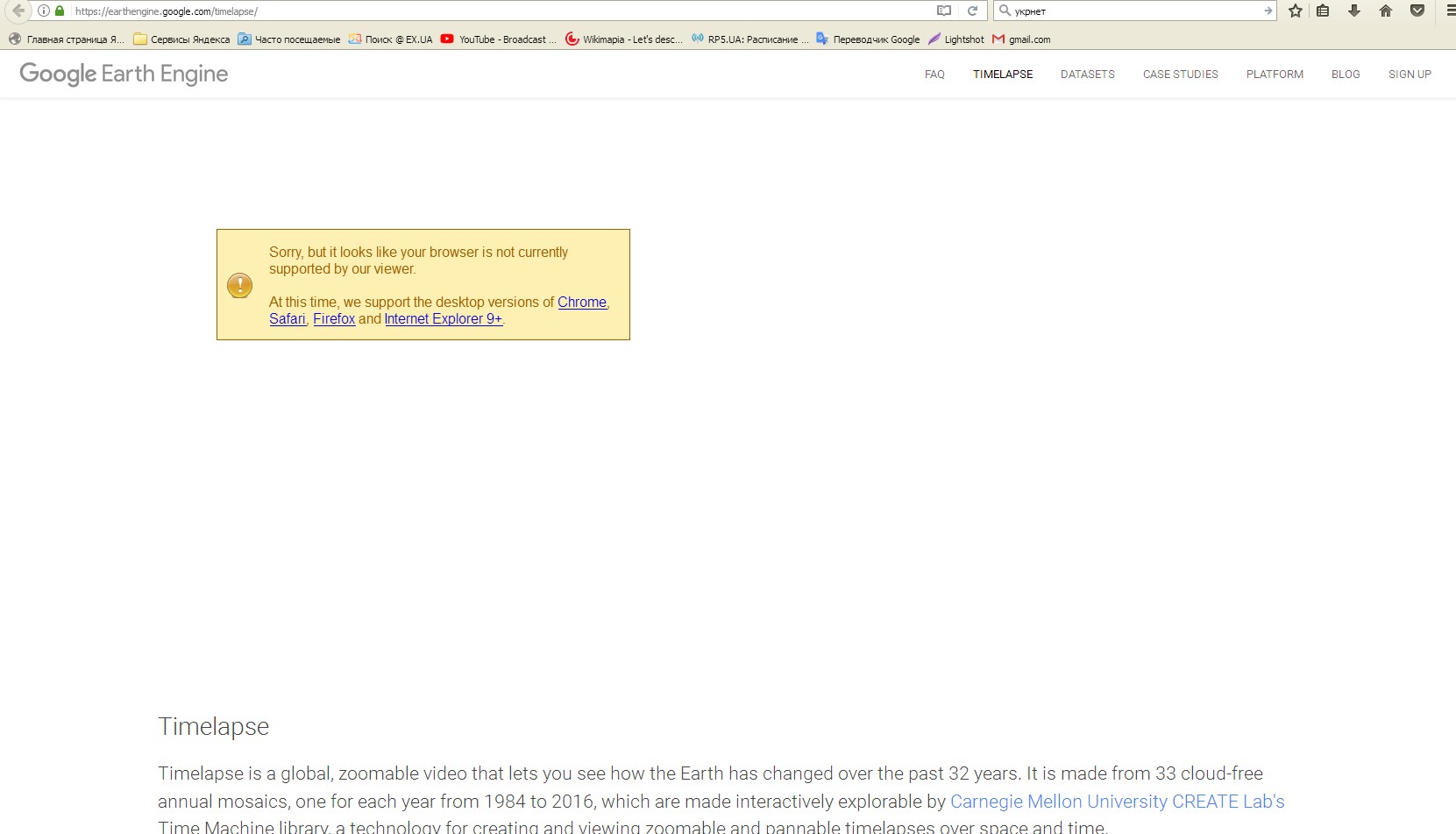Go to home page via house icon

tap(1386, 11)
